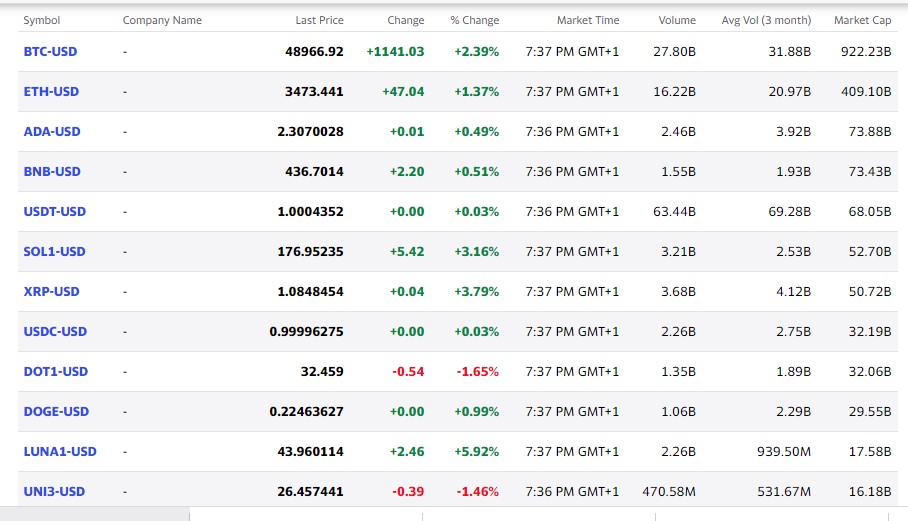
Task: Select the DOT1-USD ticker link
Action: (56, 371)
